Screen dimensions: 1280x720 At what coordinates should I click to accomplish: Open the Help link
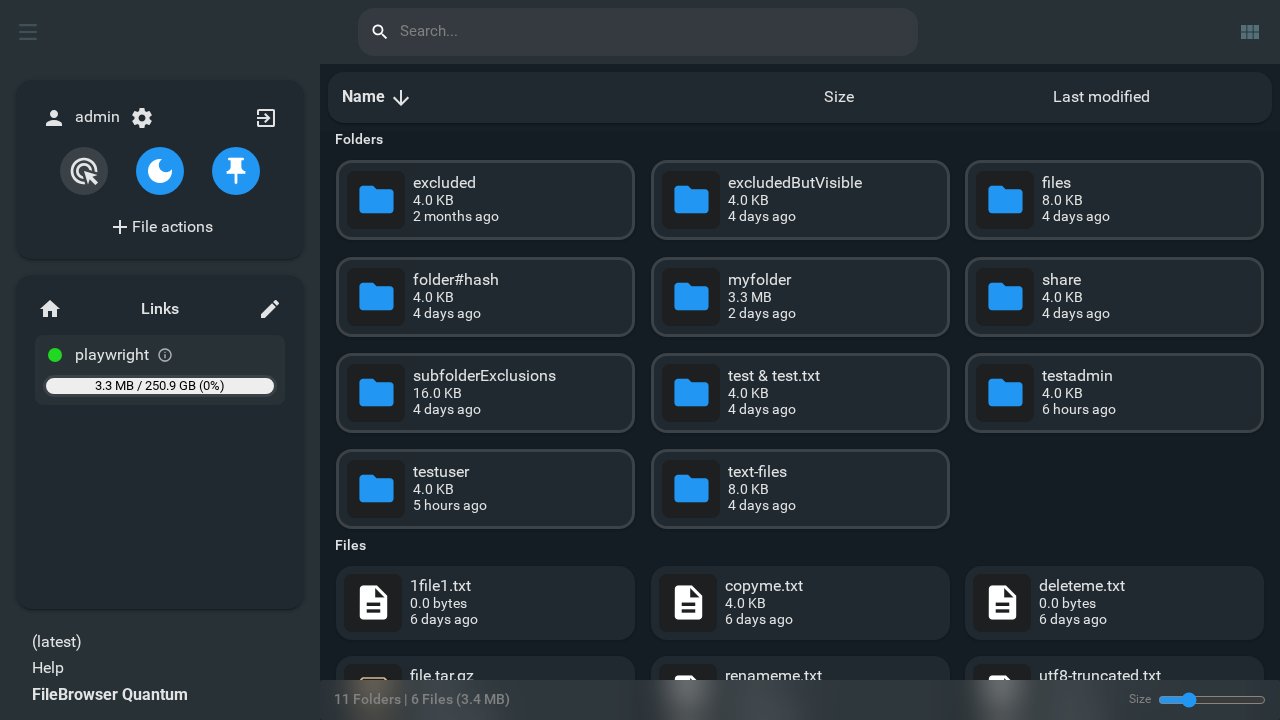click(x=47, y=667)
